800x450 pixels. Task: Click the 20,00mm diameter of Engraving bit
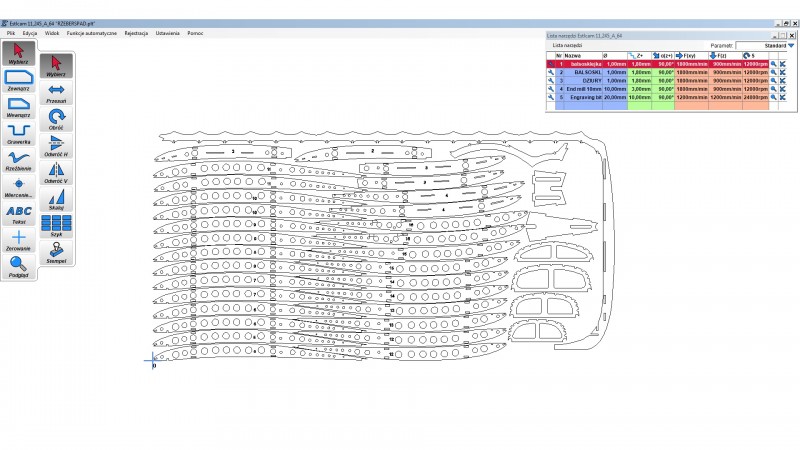point(615,97)
